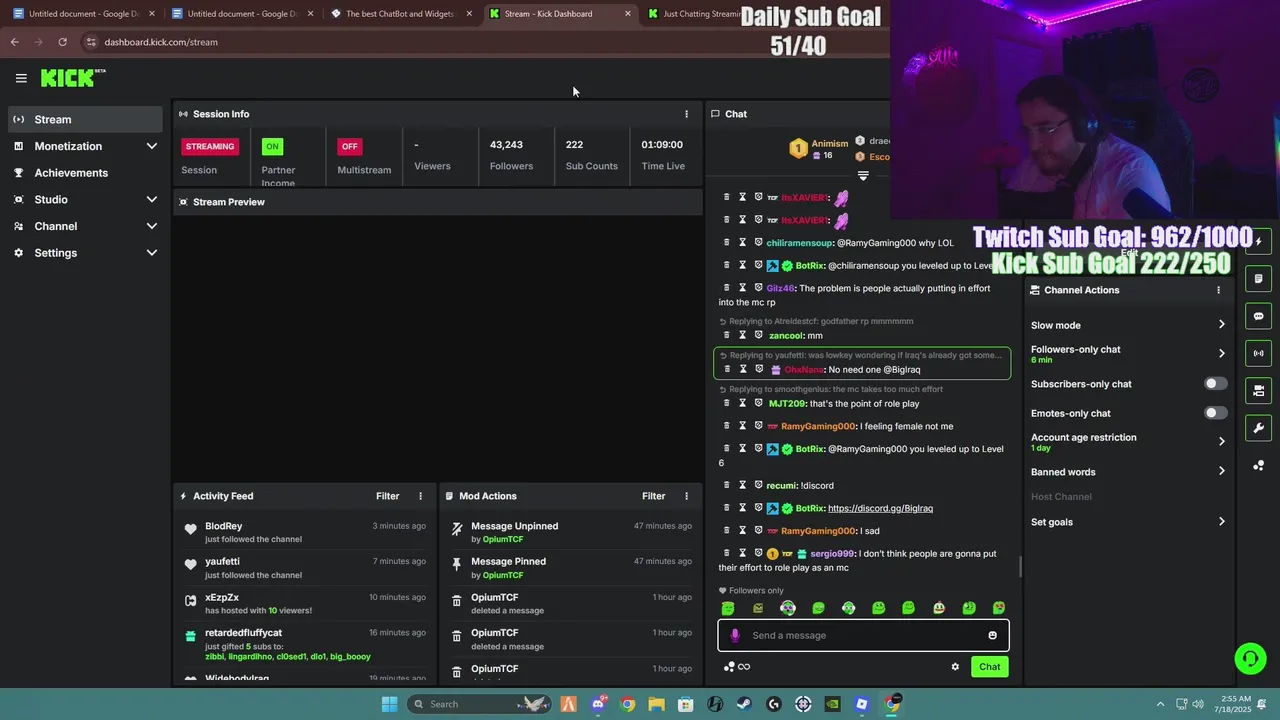Open Banned words arrow
Viewport: 1280px width, 720px height.
tap(1221, 472)
